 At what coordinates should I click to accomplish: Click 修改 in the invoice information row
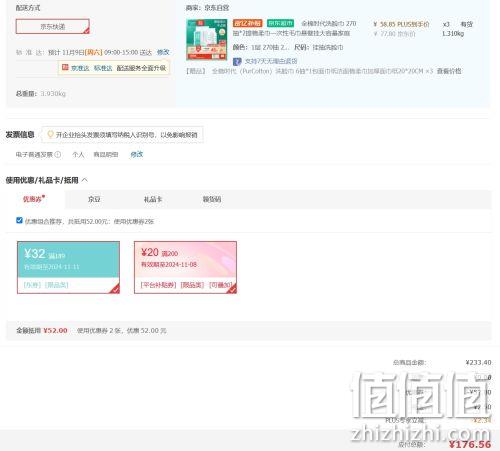pos(137,154)
